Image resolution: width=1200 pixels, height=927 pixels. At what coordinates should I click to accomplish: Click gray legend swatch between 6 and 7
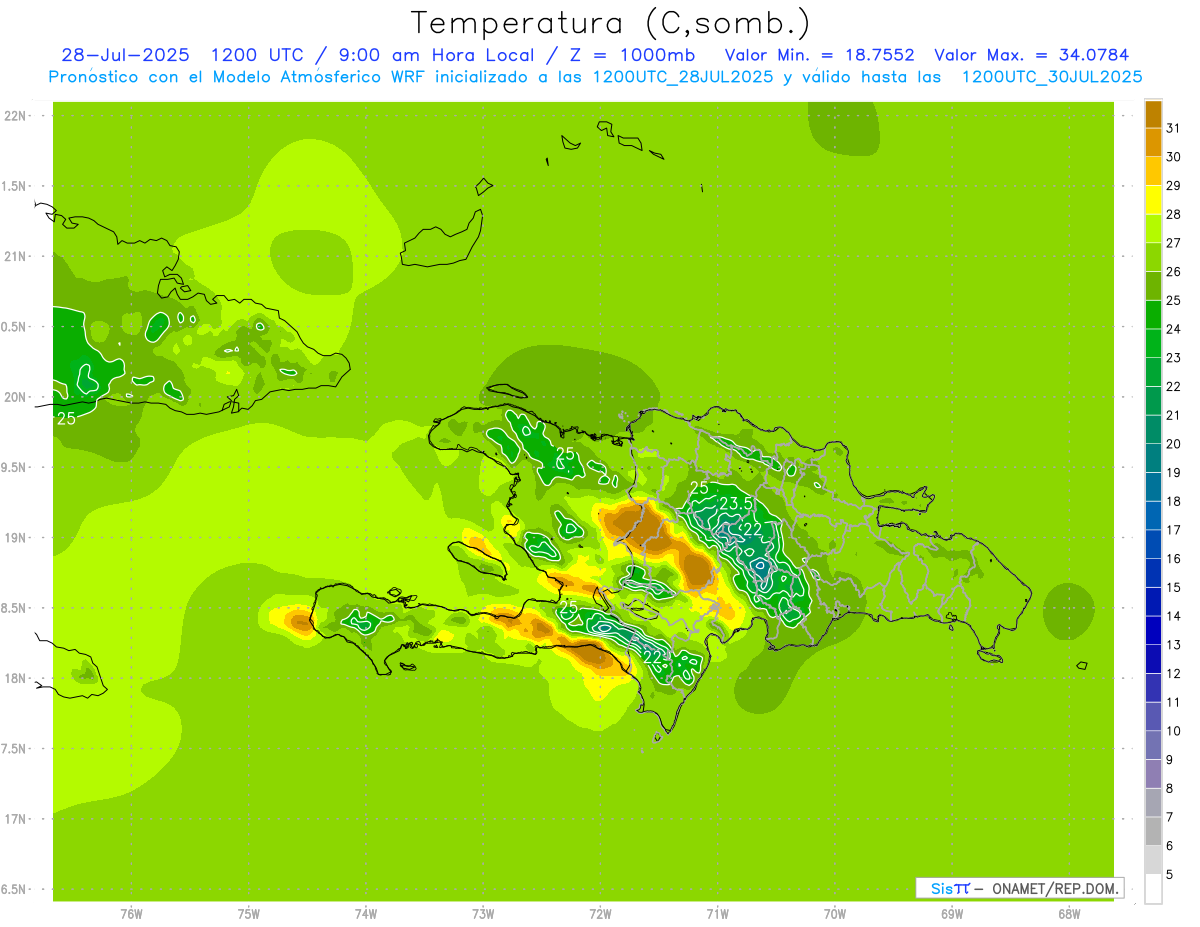pyautogui.click(x=1153, y=831)
